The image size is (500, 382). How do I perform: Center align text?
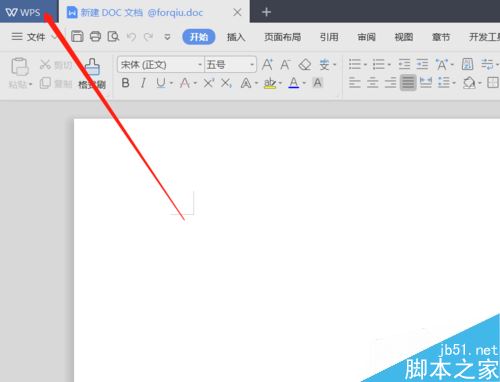[373, 83]
